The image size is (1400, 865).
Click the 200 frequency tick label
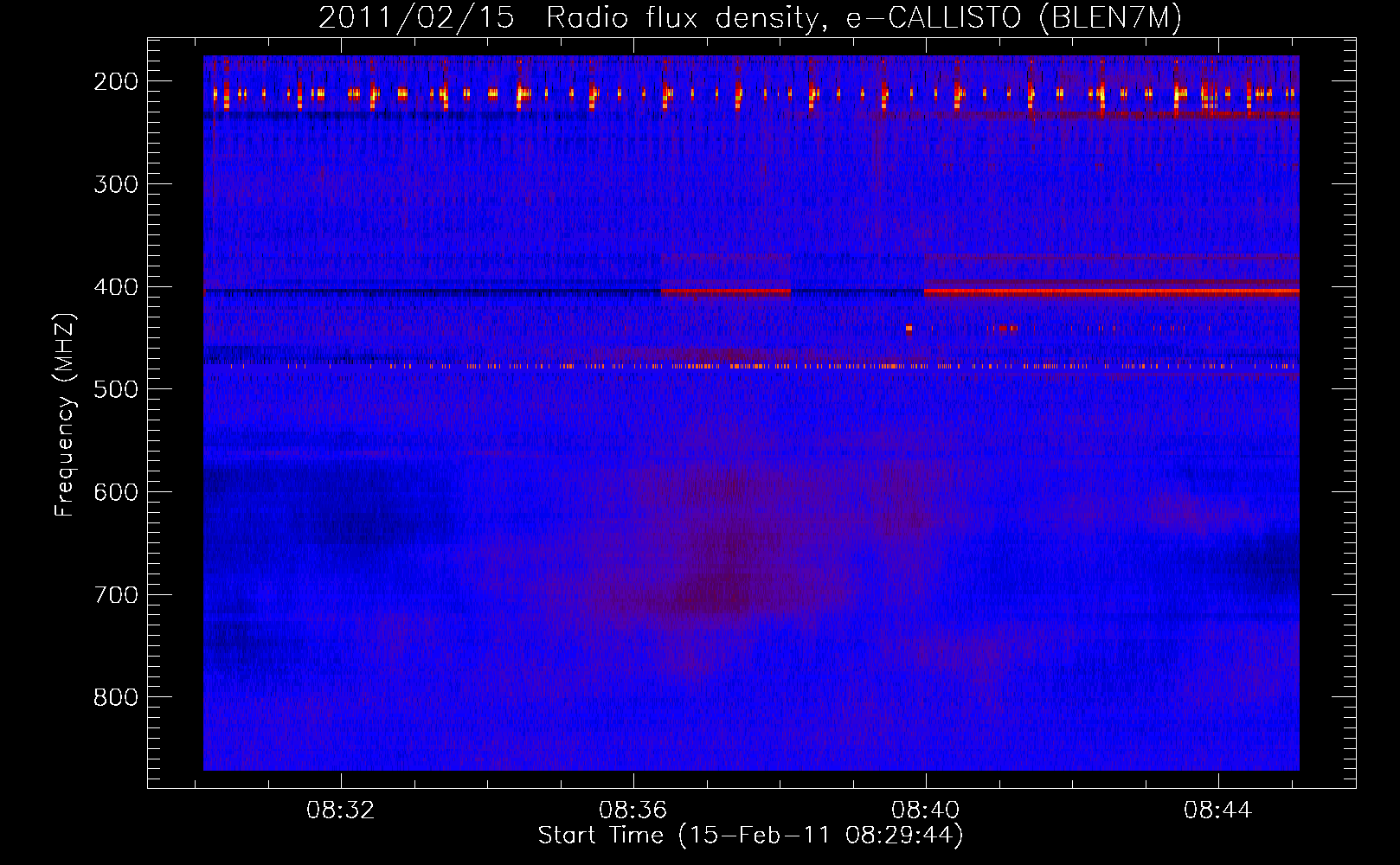tap(115, 81)
